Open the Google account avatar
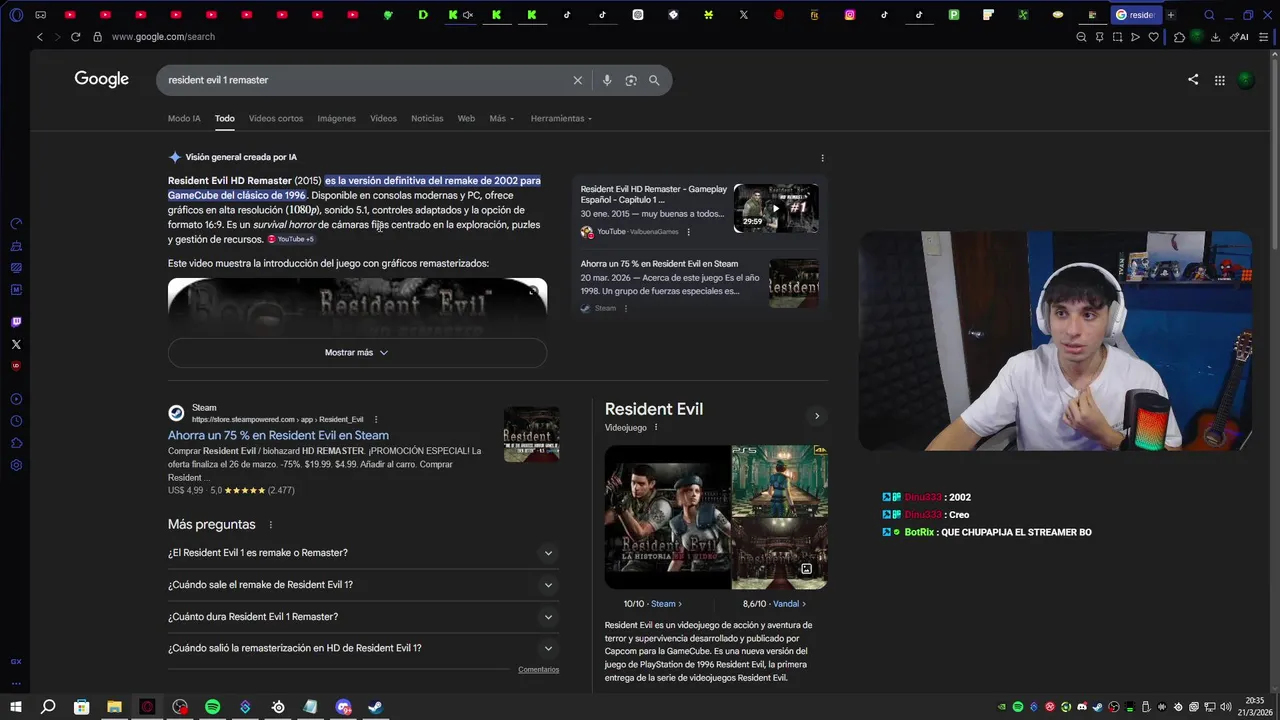The height and width of the screenshot is (720, 1280). (1246, 80)
